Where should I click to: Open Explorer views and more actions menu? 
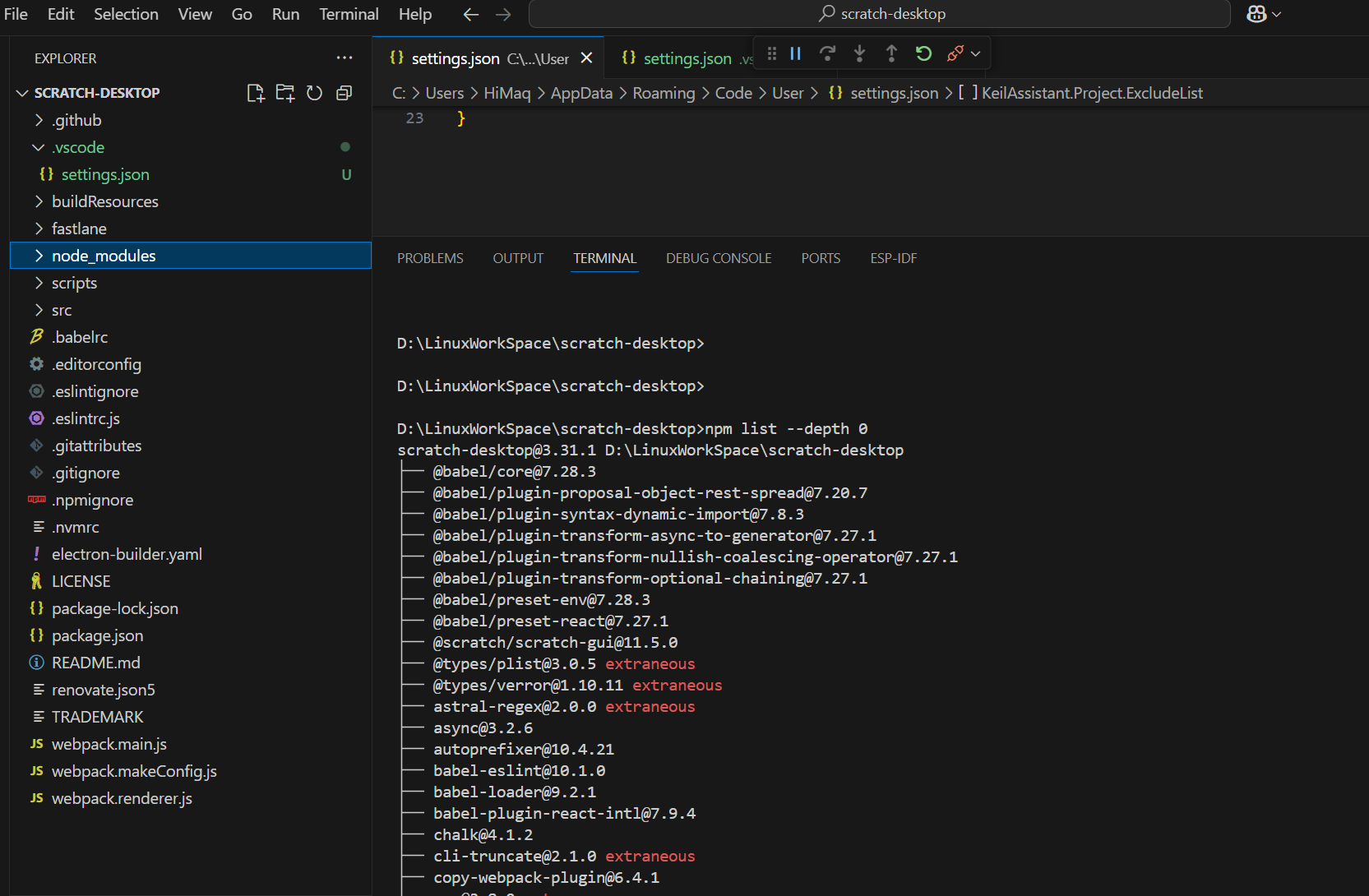(x=345, y=58)
